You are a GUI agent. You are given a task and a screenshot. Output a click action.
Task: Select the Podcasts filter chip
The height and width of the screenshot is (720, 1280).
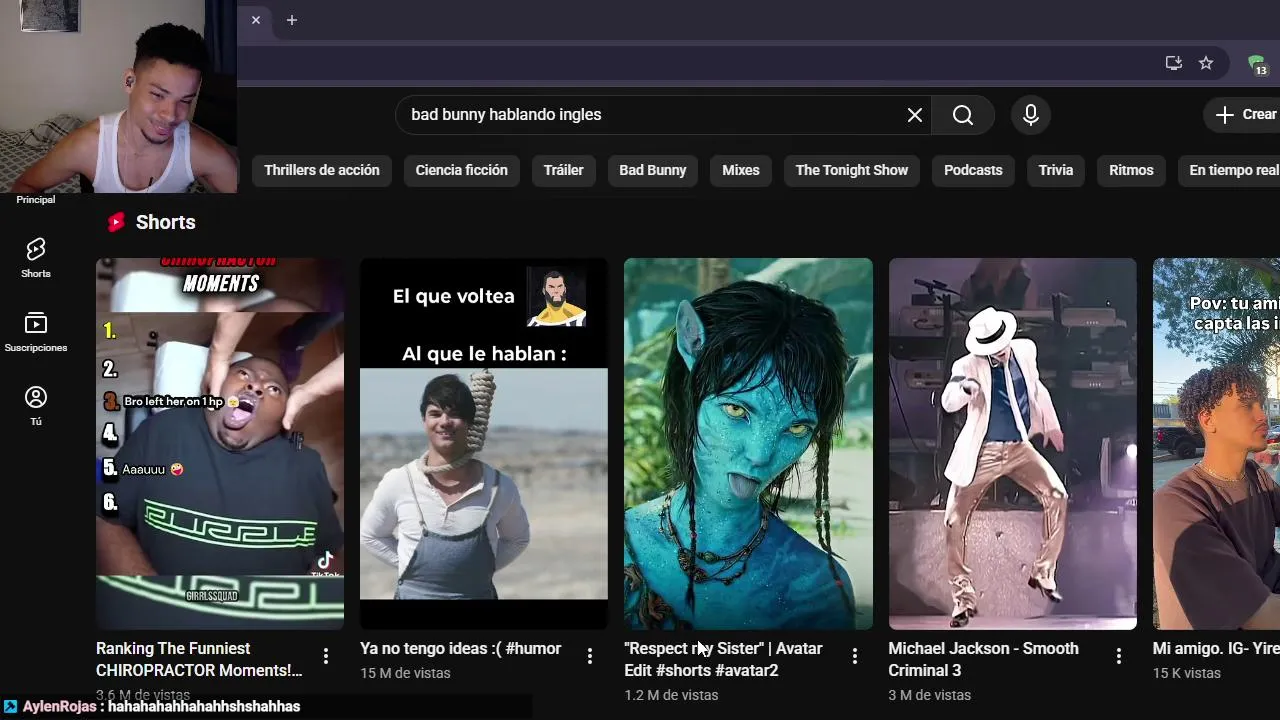click(x=973, y=170)
